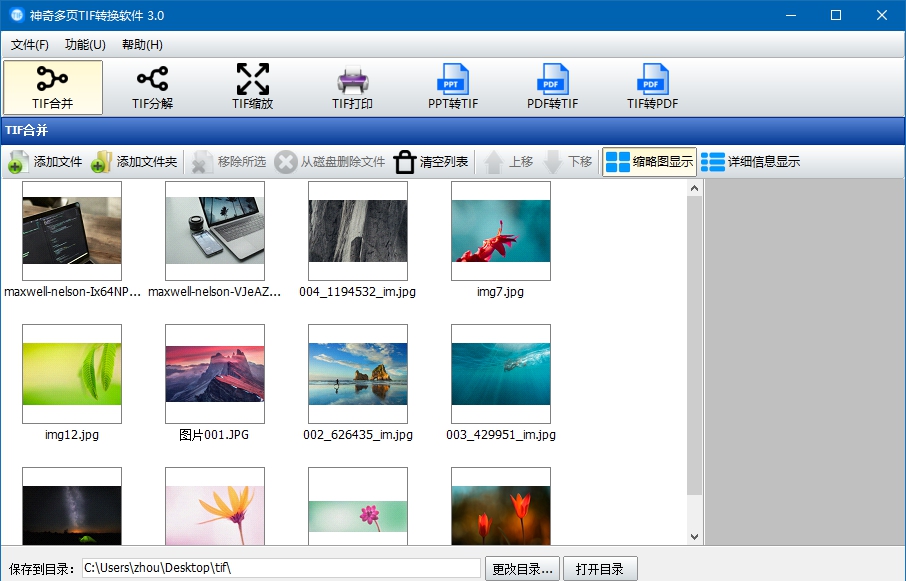
Task: Select the TIF合并 tool
Action: [x=53, y=87]
